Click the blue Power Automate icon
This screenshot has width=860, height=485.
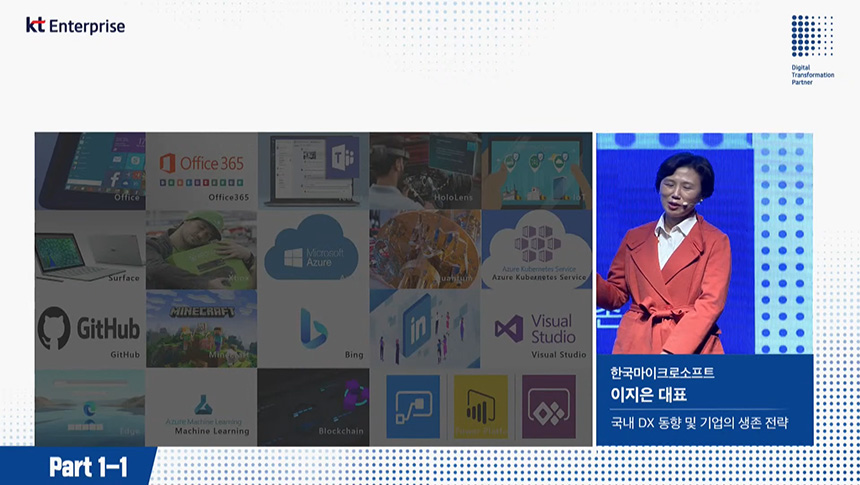tap(413, 407)
